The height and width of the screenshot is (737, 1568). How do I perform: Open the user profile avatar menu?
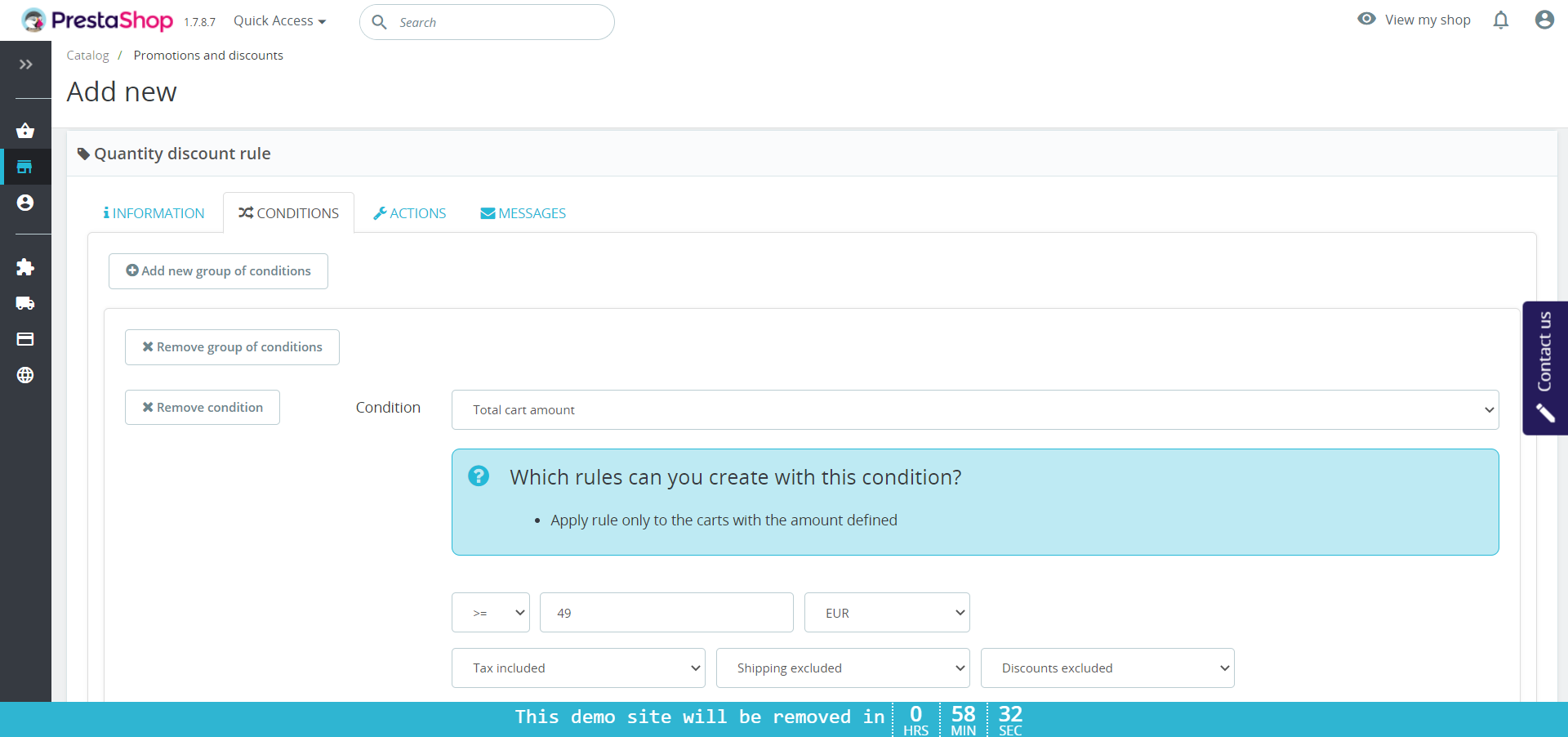[1543, 20]
